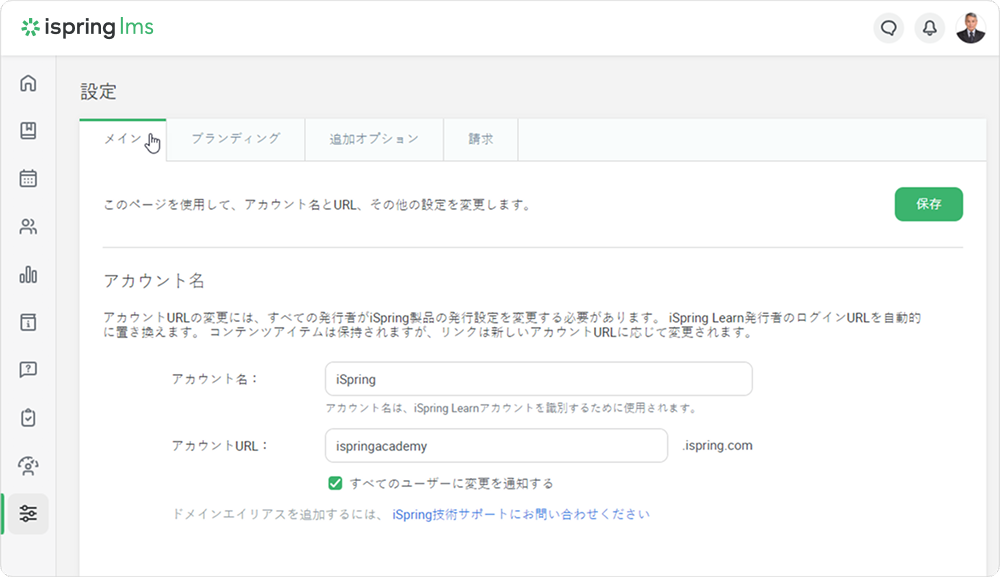1000x577 pixels.
Task: Open the Home icon in sidebar
Action: pos(28,83)
